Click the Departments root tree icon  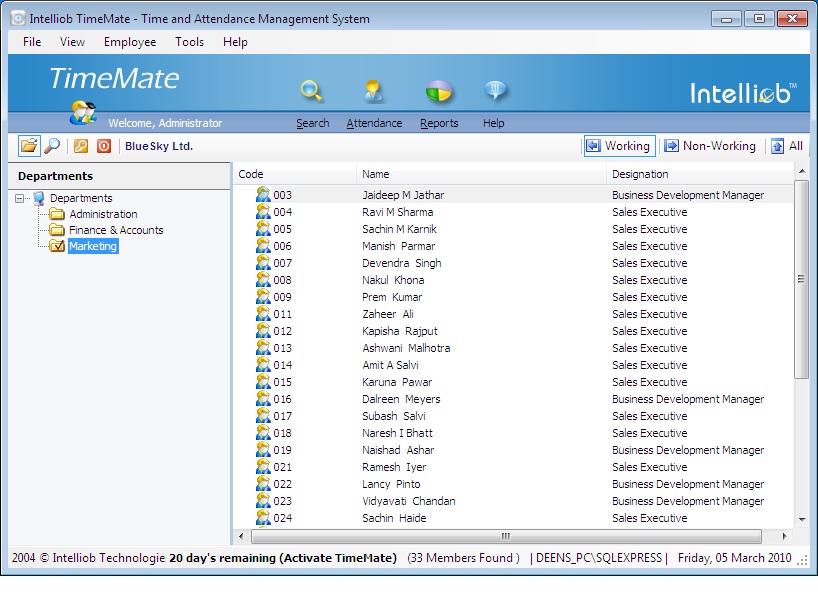[39, 198]
